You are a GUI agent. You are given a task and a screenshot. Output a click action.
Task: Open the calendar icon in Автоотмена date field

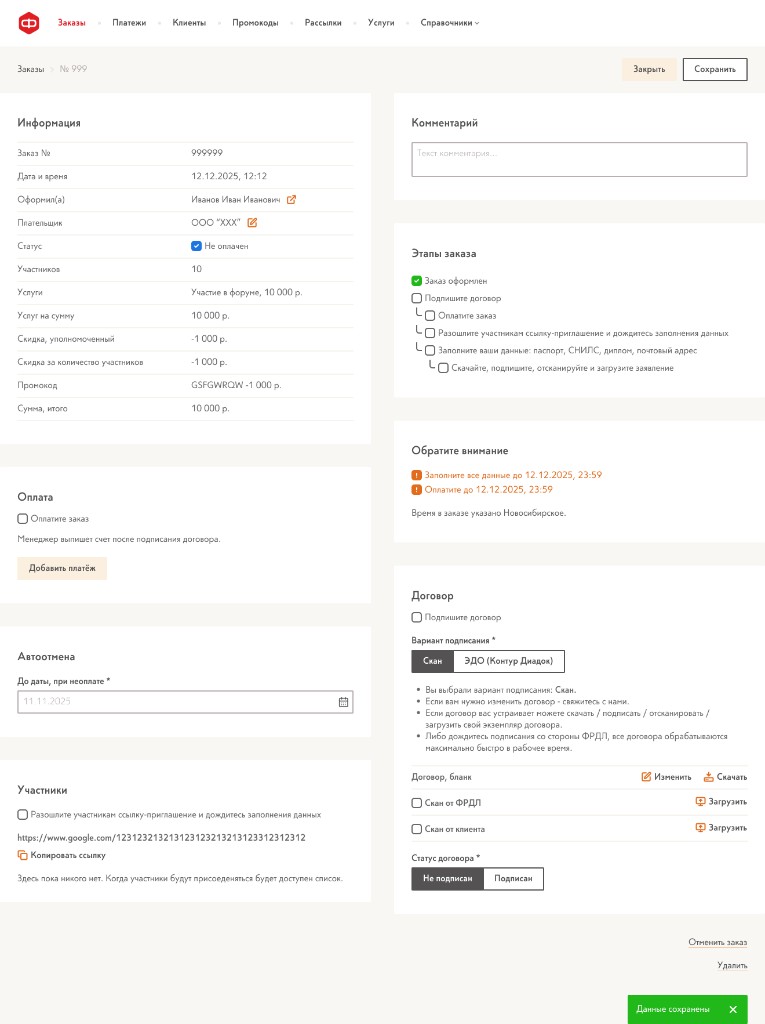[x=343, y=702]
